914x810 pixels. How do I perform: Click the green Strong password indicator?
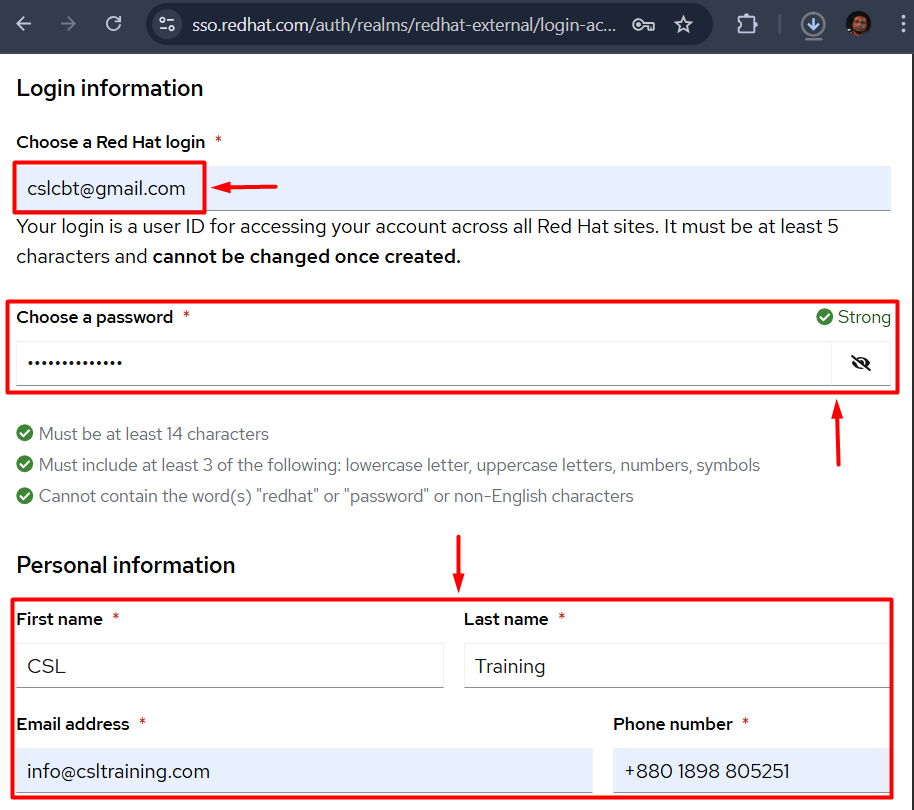point(853,317)
